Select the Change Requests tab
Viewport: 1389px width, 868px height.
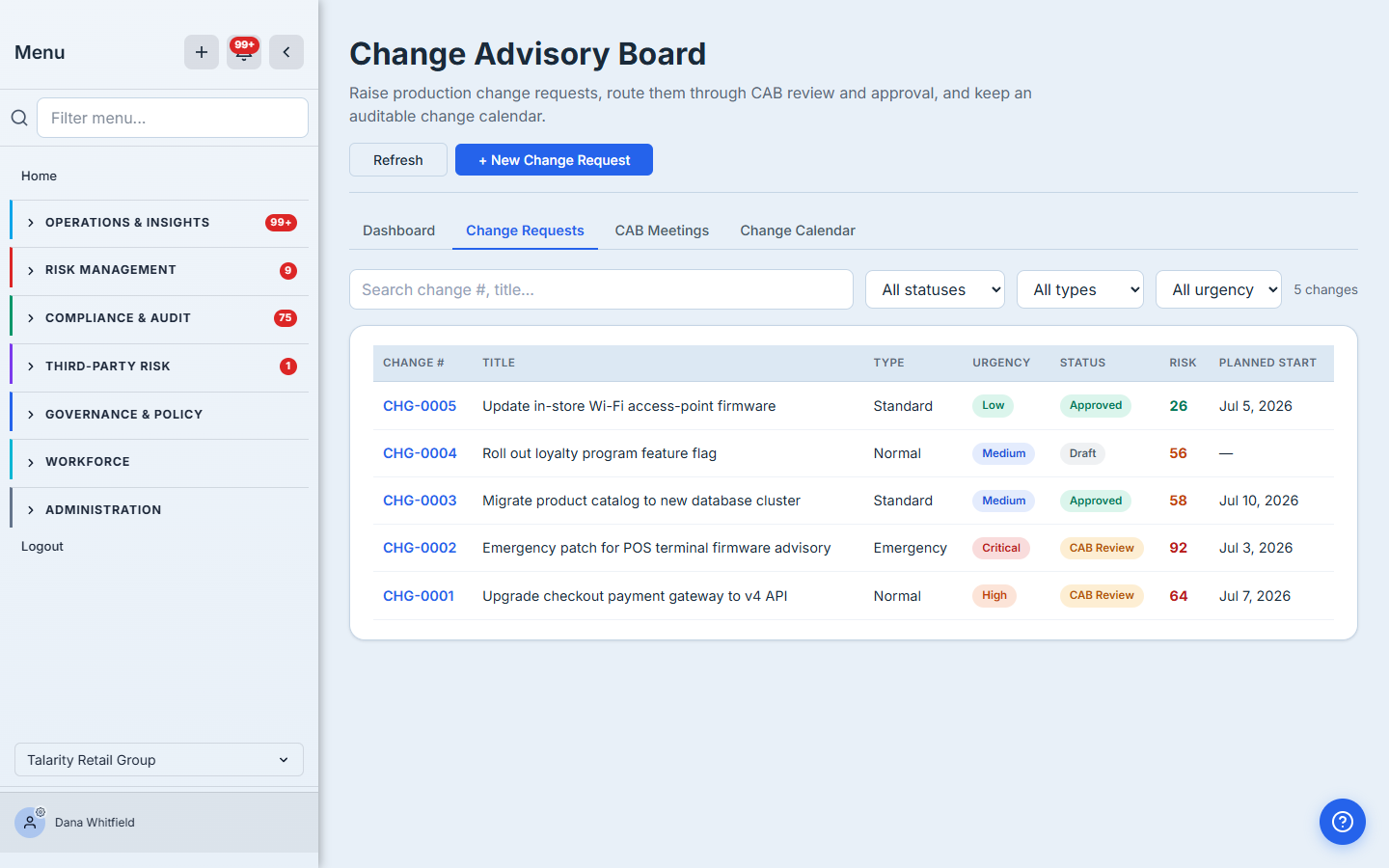(525, 231)
